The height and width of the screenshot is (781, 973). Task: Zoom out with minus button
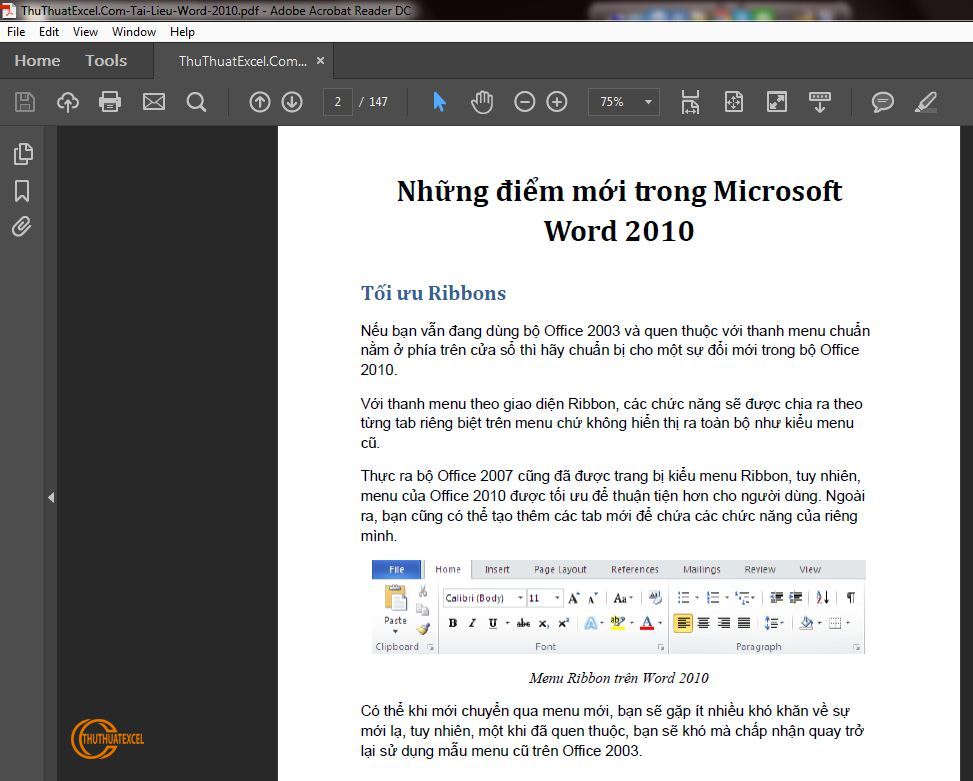[x=524, y=102]
